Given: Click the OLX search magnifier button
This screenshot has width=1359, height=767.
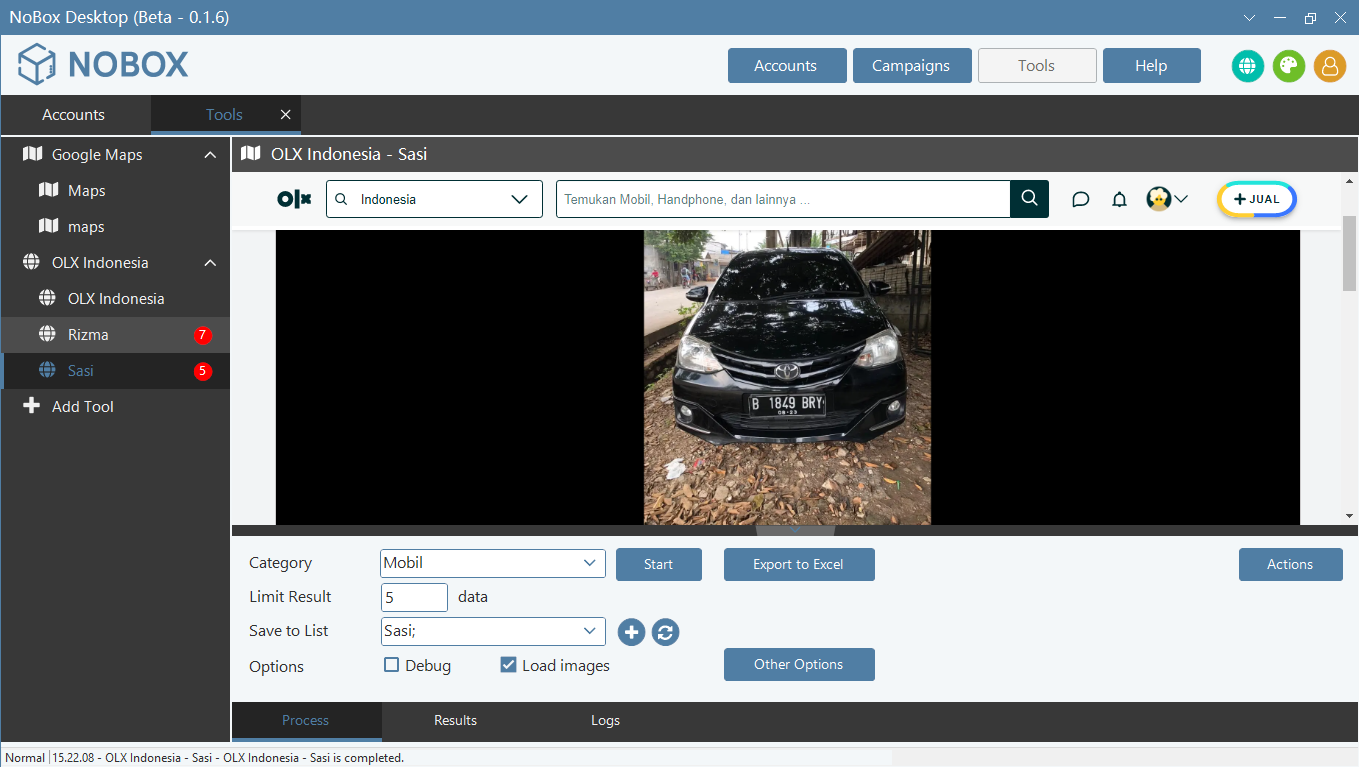Looking at the screenshot, I should click(1029, 199).
